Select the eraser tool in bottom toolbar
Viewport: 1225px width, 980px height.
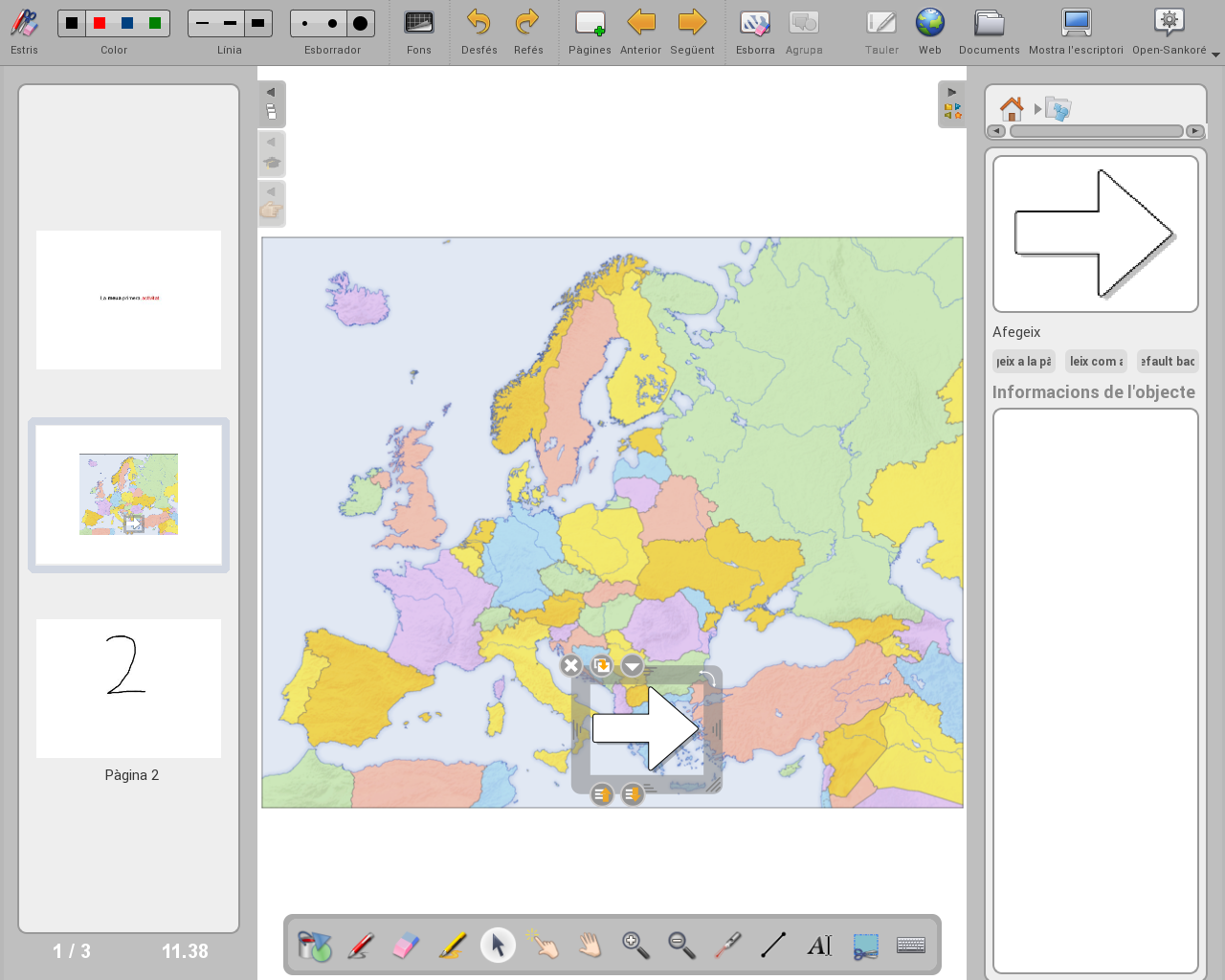[x=406, y=946]
